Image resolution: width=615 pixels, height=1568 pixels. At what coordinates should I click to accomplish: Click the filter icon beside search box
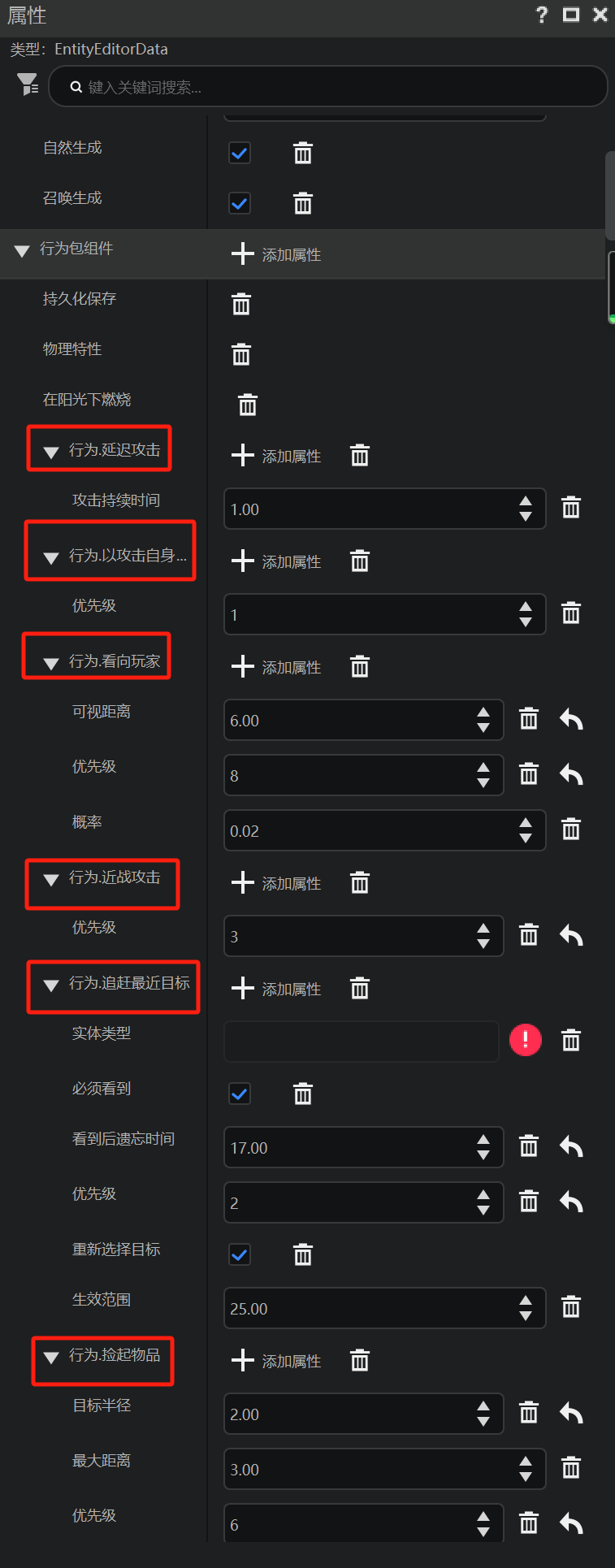[x=28, y=84]
